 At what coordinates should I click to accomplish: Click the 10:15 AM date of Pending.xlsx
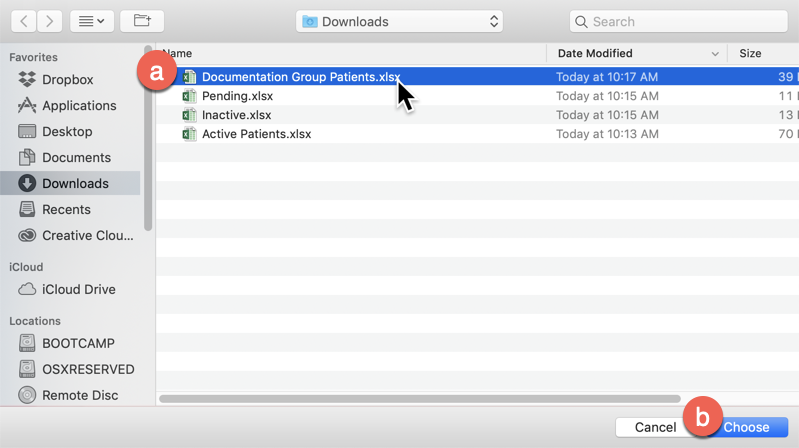[607, 96]
